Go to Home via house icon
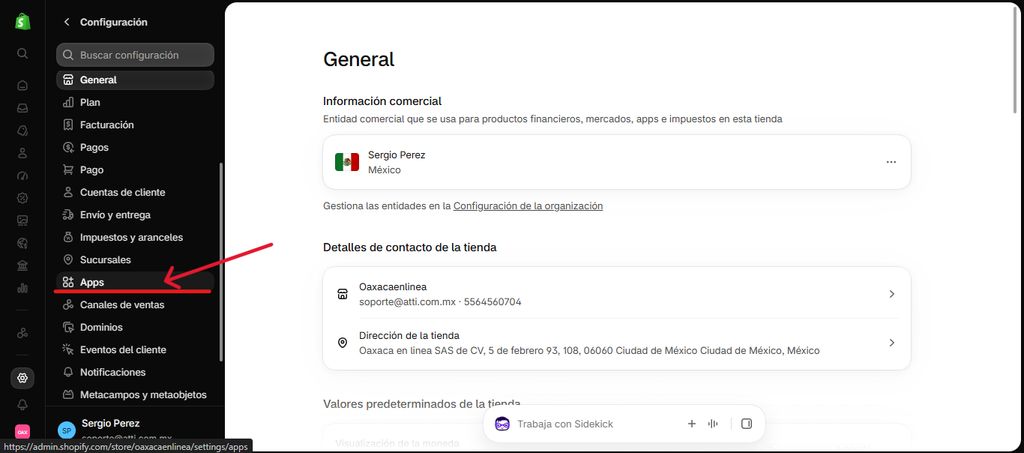Image resolution: width=1024 pixels, height=453 pixels. pos(23,86)
